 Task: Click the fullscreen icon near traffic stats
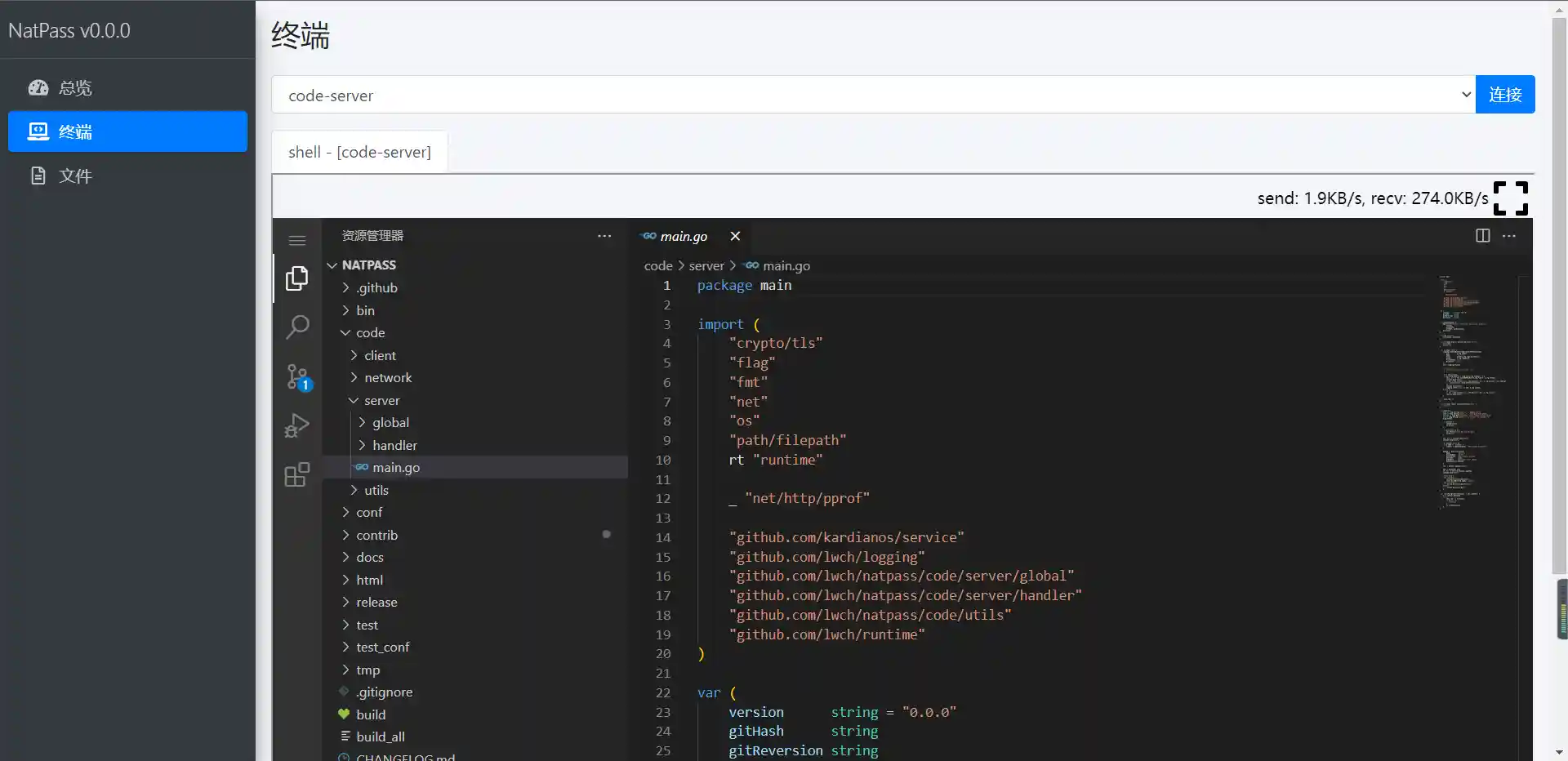[x=1511, y=198]
